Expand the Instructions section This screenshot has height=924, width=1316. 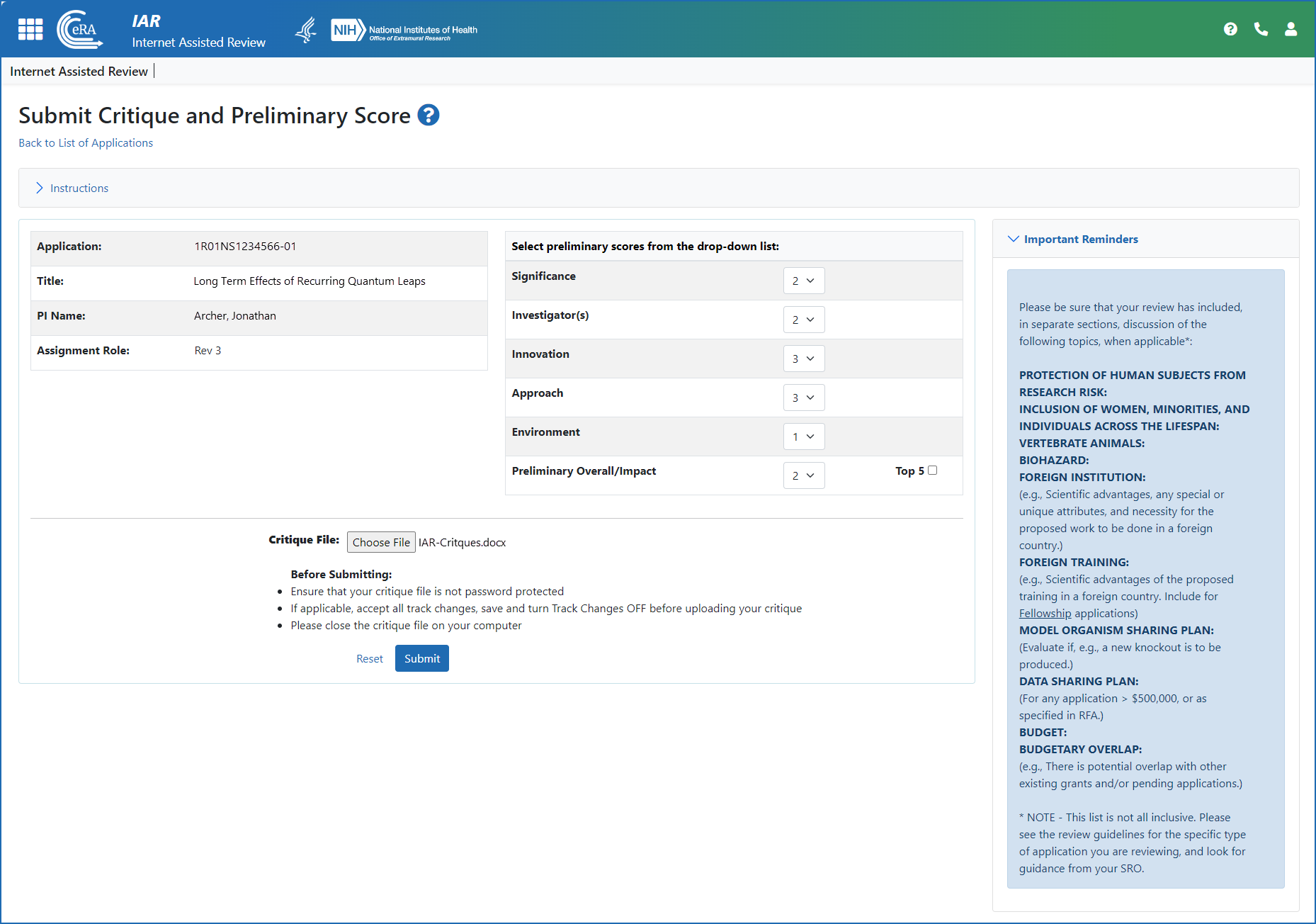[79, 188]
